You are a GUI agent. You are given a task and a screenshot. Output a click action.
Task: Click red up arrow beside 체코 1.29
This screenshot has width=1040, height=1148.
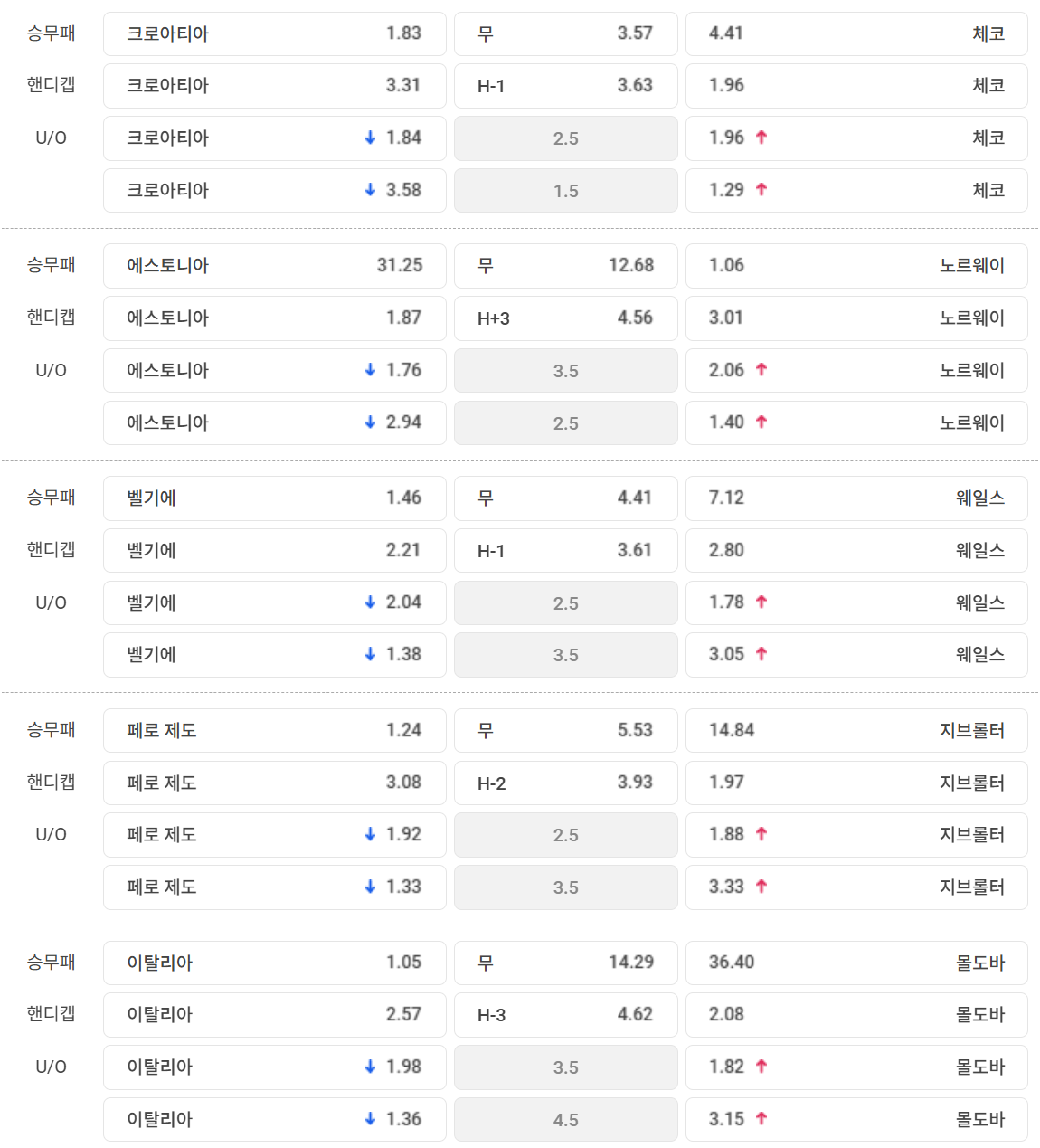pyautogui.click(x=761, y=190)
